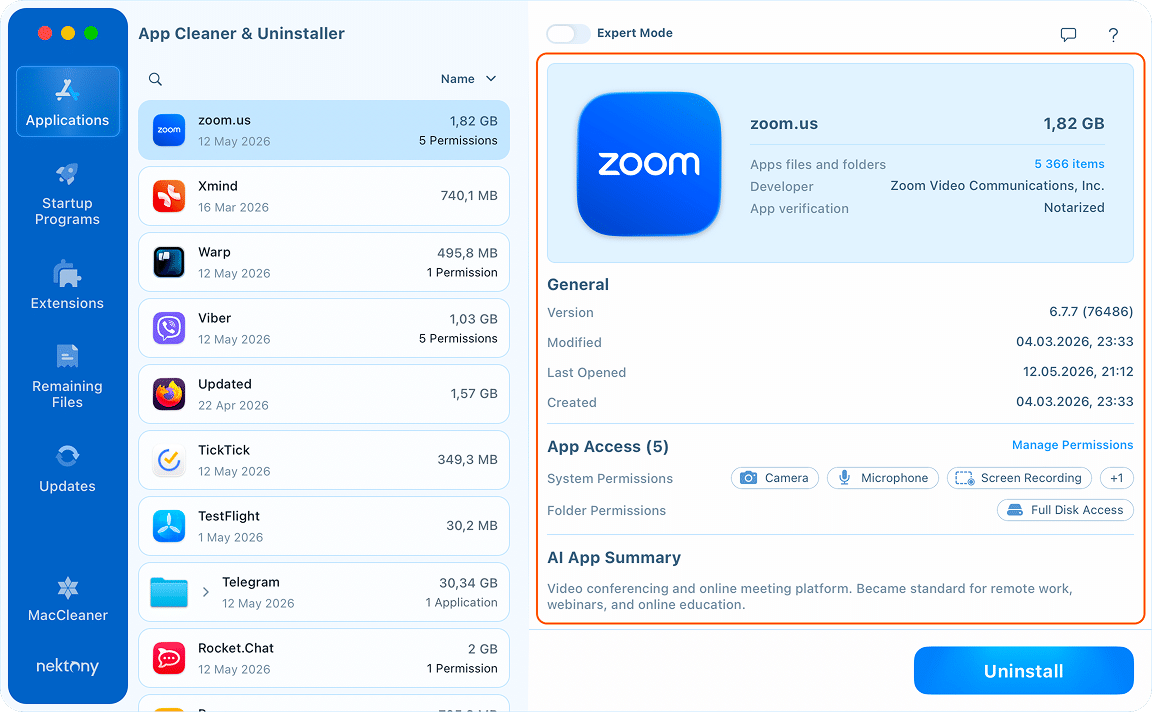
Task: Select the zoom.us app row icon
Action: pos(169,130)
